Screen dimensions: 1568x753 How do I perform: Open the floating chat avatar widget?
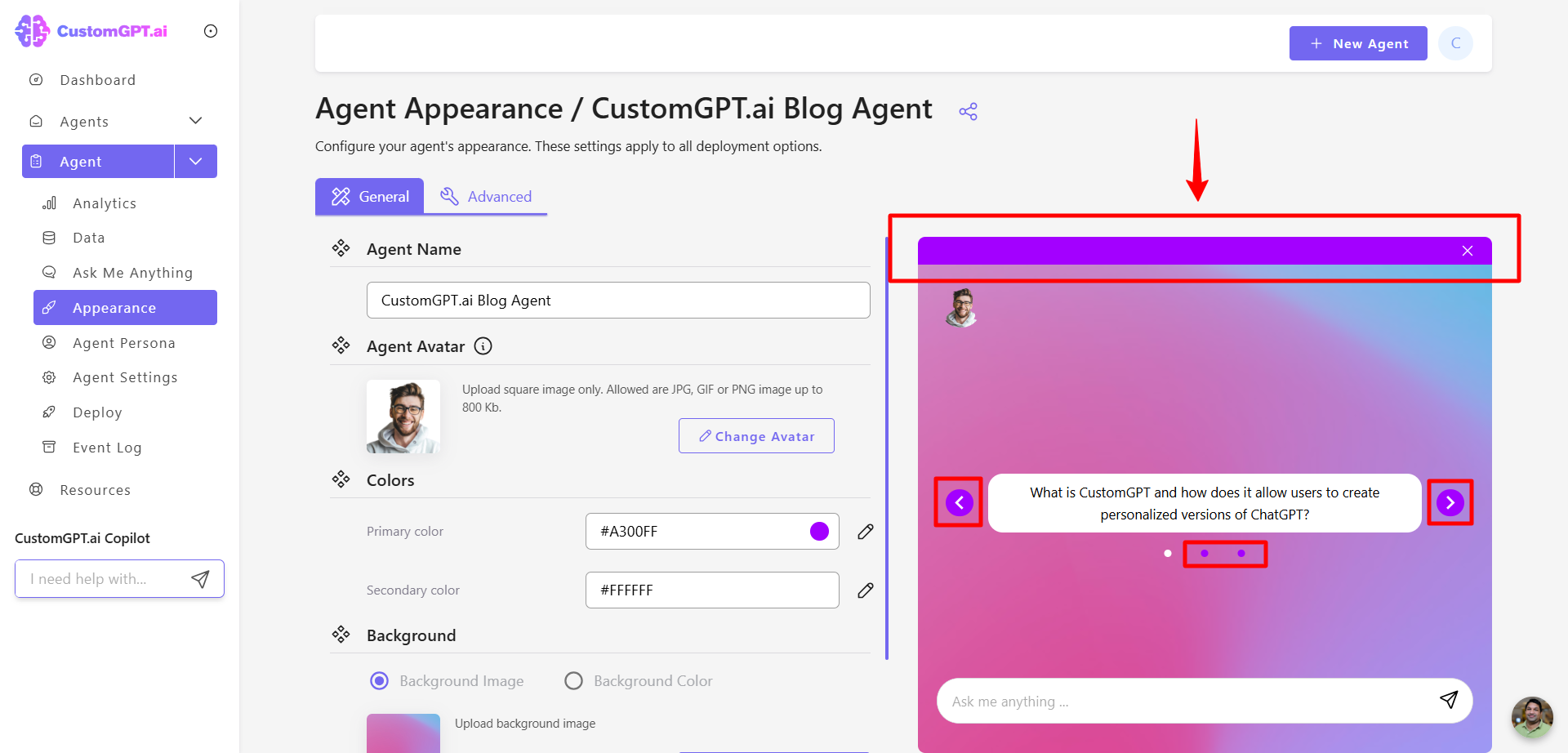(x=1532, y=717)
